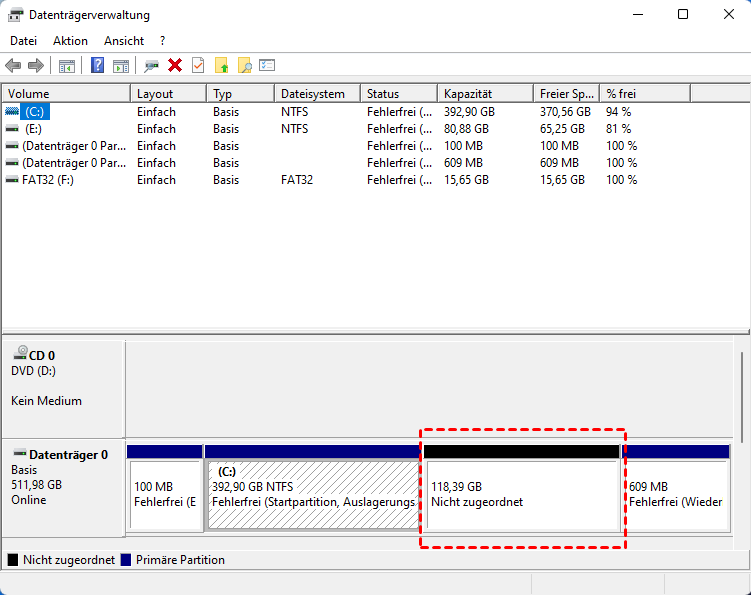Image resolution: width=751 pixels, height=595 pixels.
Task: Select the (C:) 392,90 GB NTFS partition block
Action: [x=312, y=488]
